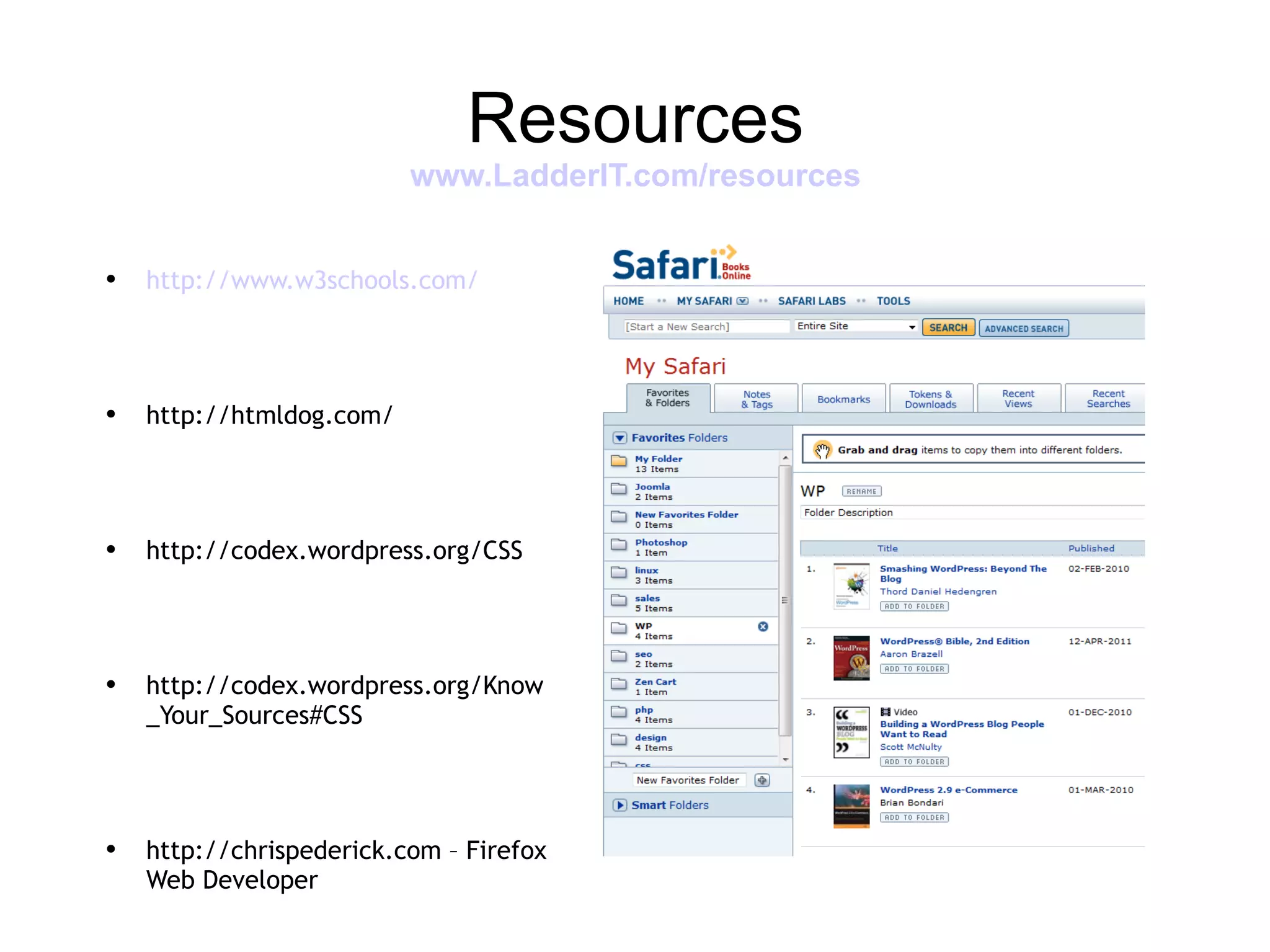Click the Video film icon in item 3
The image size is (1270, 952).
coord(886,712)
